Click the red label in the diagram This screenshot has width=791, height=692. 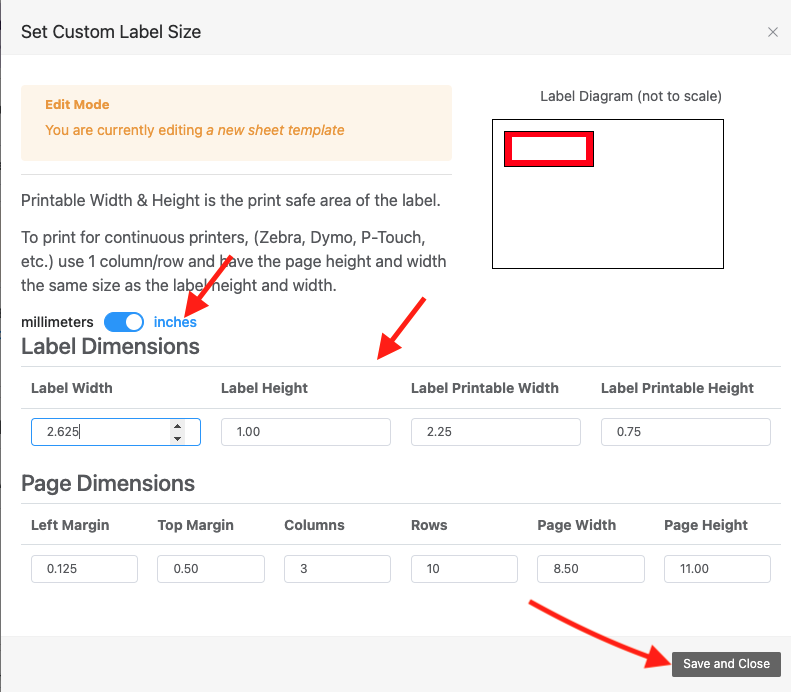point(549,148)
